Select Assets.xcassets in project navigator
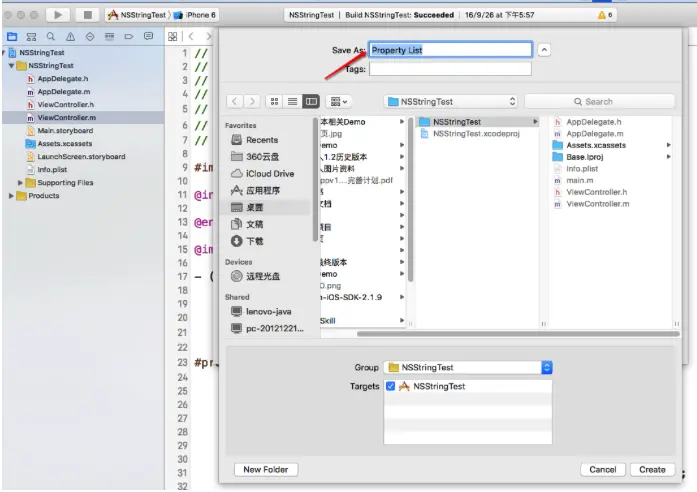Image resolution: width=697 pixels, height=492 pixels. [x=64, y=144]
